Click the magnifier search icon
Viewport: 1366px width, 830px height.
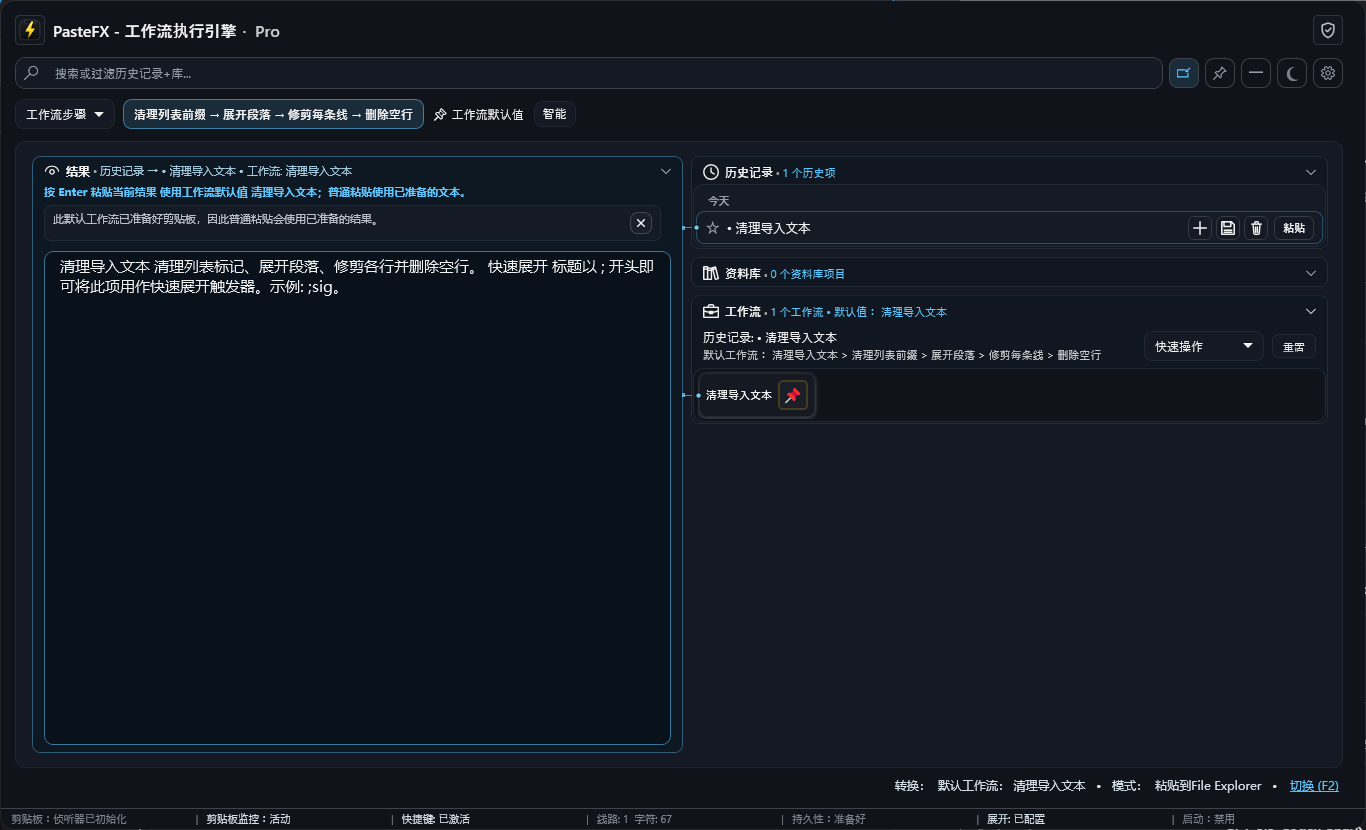(x=32, y=73)
